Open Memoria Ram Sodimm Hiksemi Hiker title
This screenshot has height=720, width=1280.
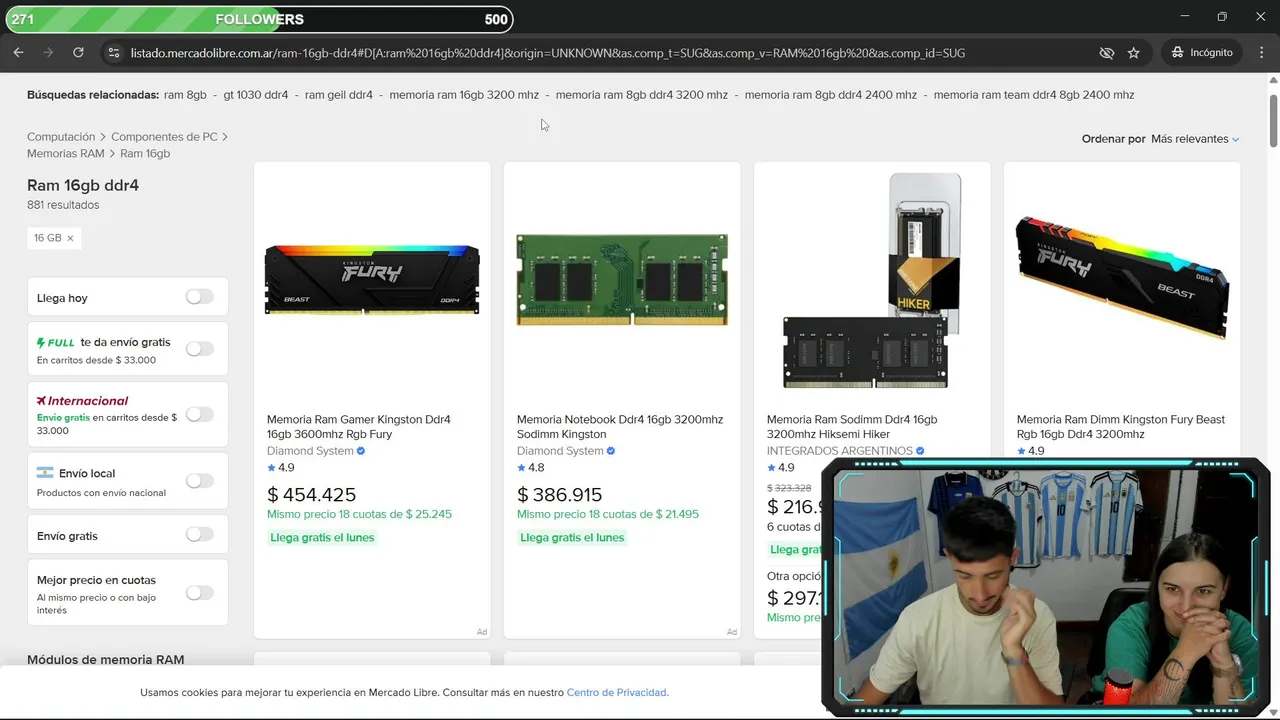coord(852,427)
